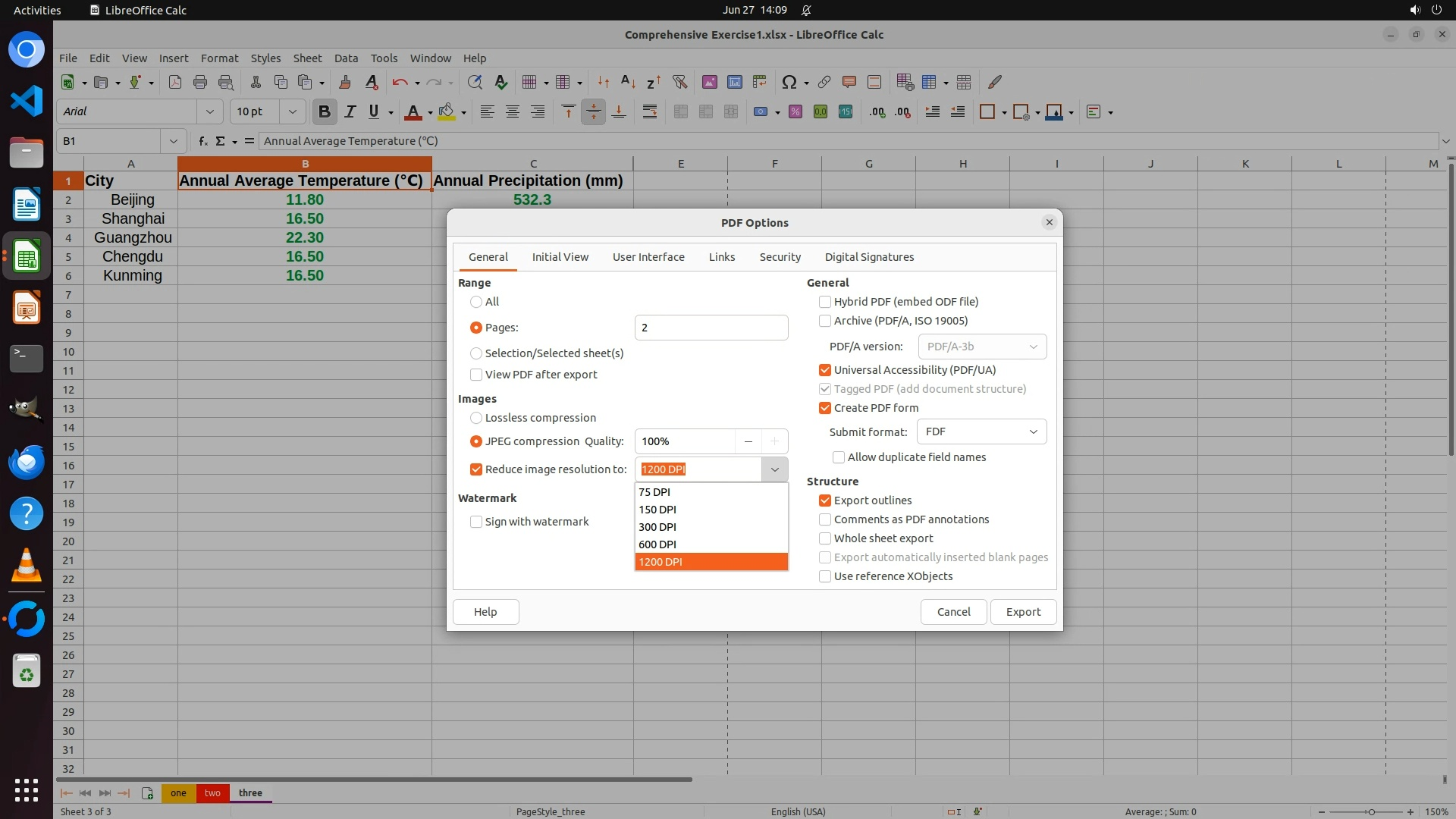Switch to the Security tab

pyautogui.click(x=780, y=257)
